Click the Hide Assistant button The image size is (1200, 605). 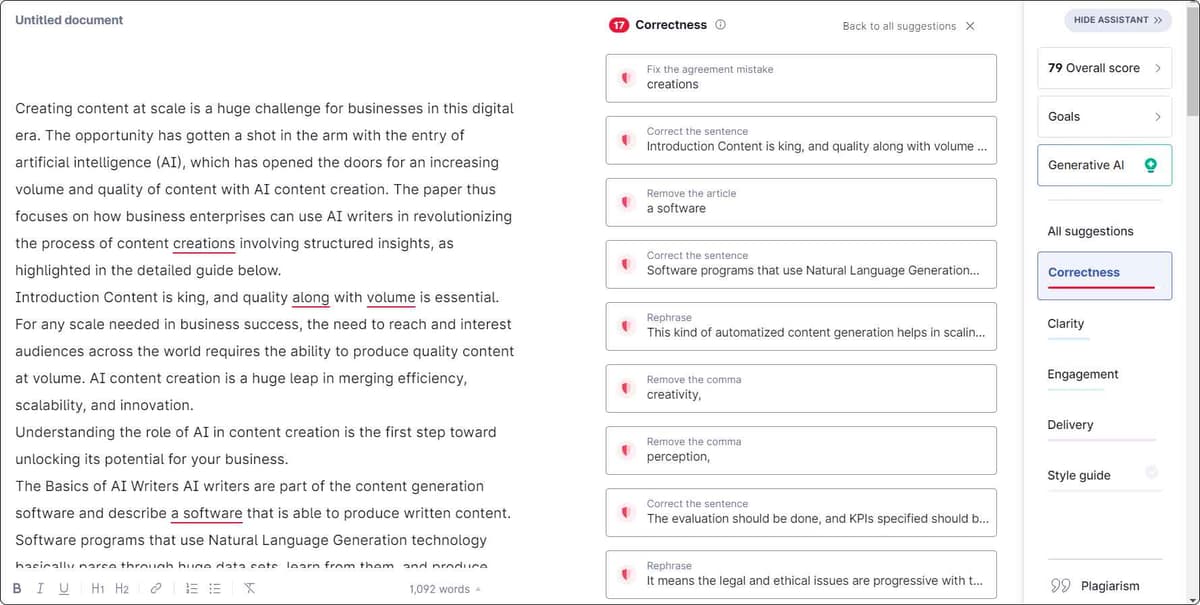coord(1117,20)
